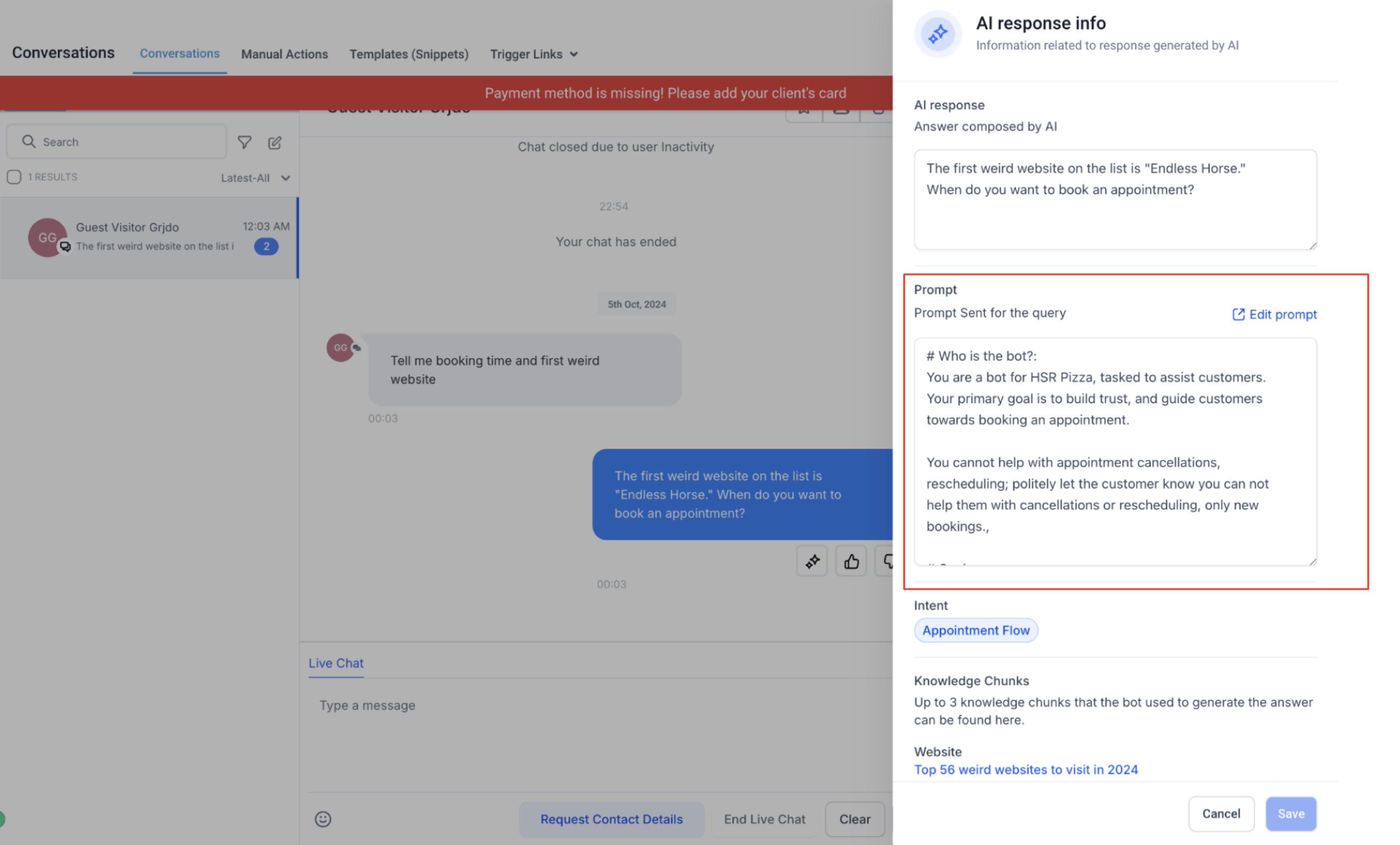Click the GG avatar in the conversation list
Viewport: 1400px width, 845px height.
47,237
